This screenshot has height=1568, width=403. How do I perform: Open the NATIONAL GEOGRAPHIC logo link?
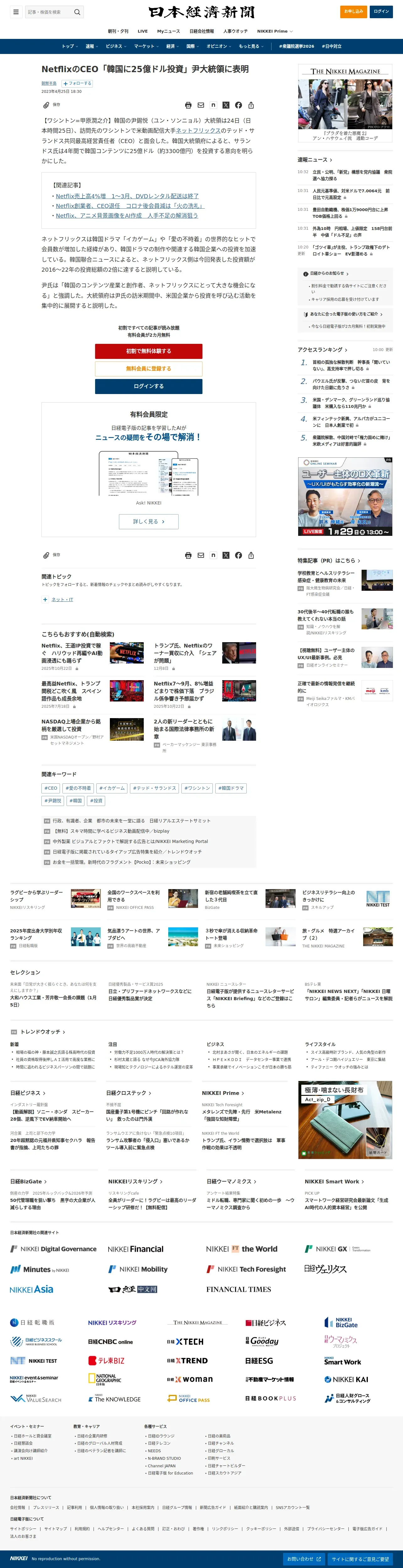105,1379
